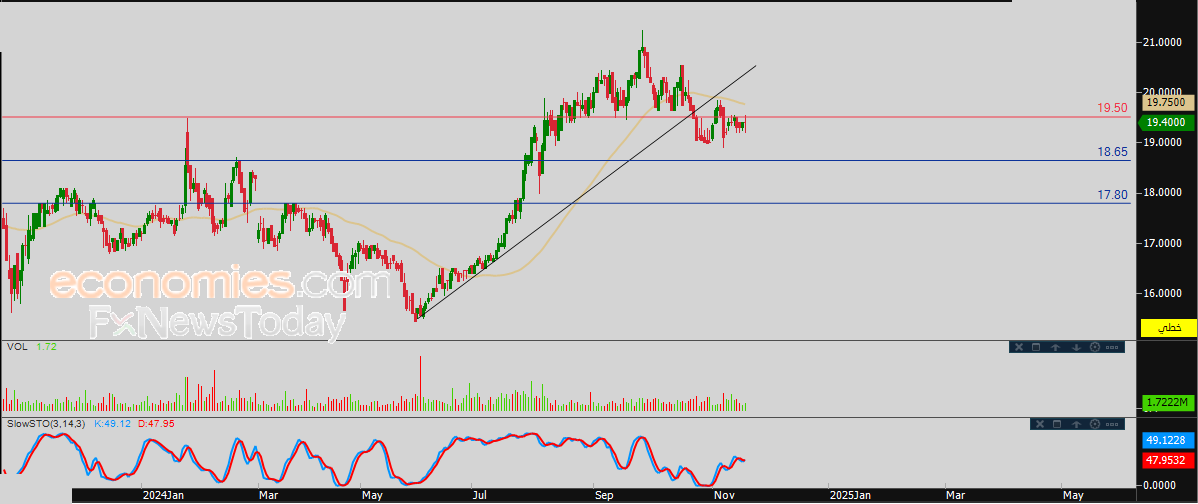
Task: Click the 2024Jan time axis label
Action: 164,496
